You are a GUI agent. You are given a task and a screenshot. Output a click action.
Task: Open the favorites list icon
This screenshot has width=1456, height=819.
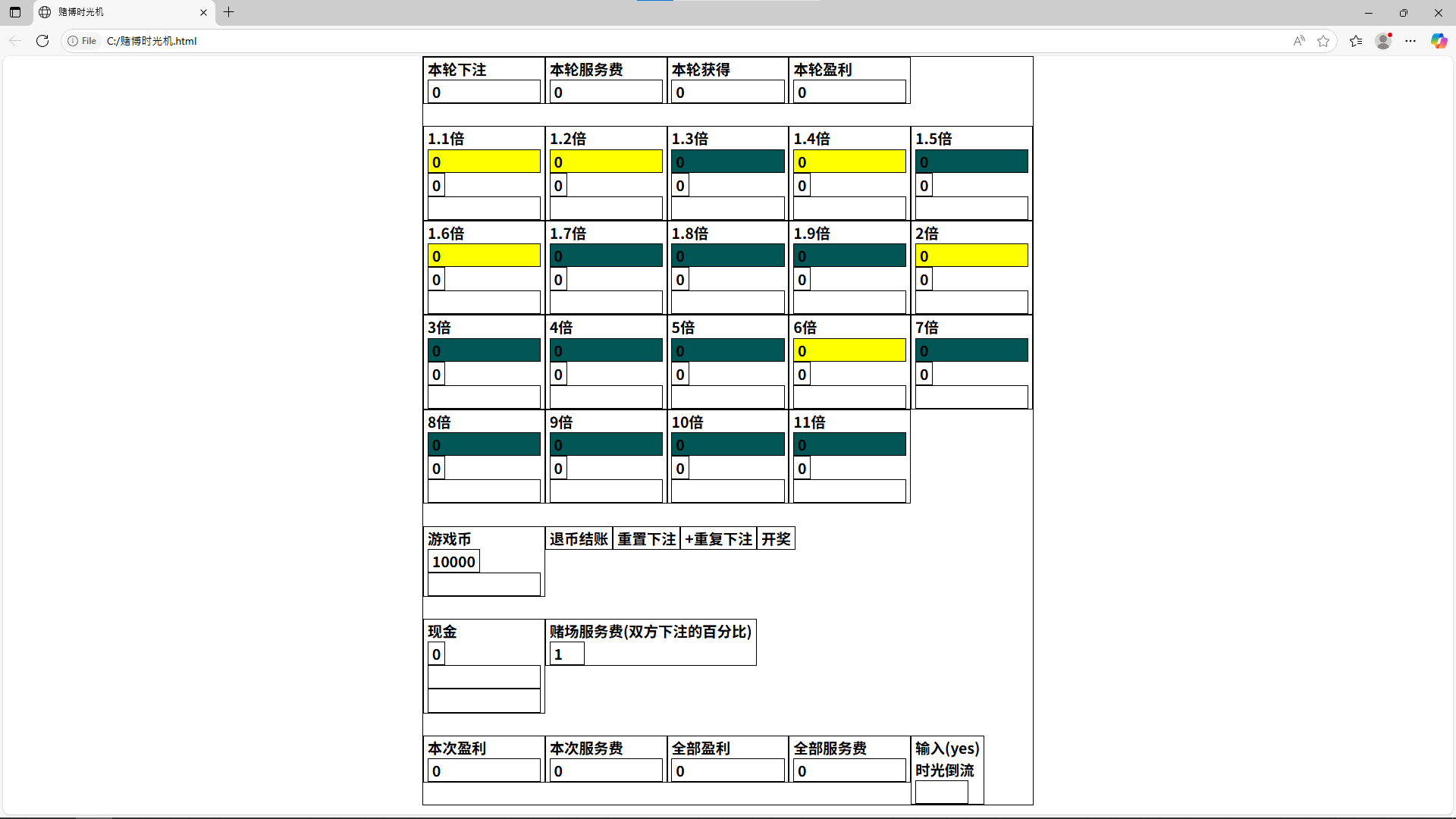1356,41
